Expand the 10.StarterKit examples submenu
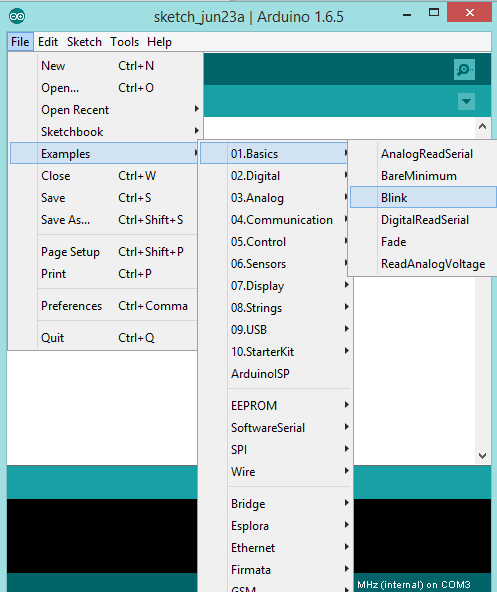Viewport: 497px width, 592px height. point(275,352)
